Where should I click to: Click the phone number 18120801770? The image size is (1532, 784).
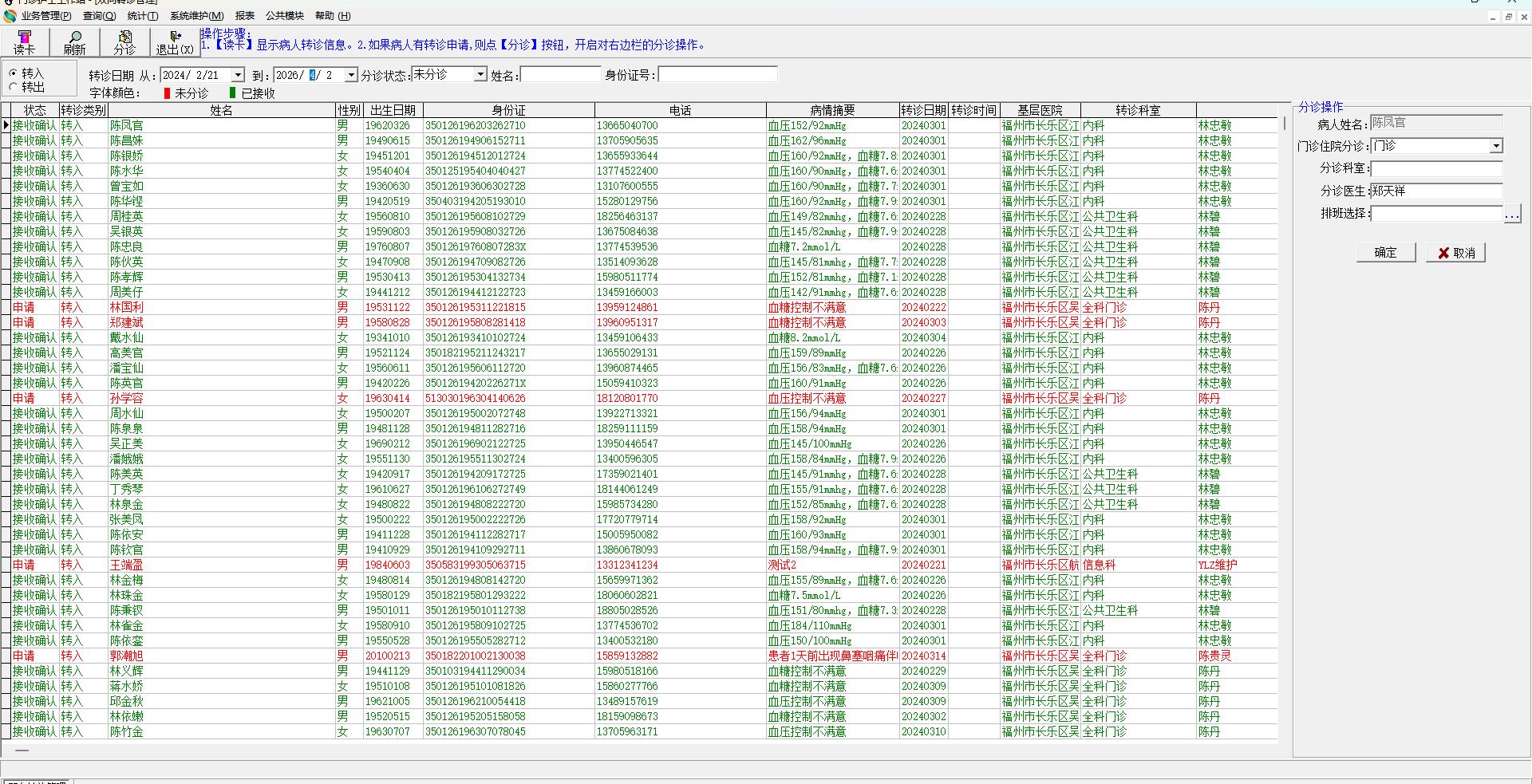click(x=628, y=398)
